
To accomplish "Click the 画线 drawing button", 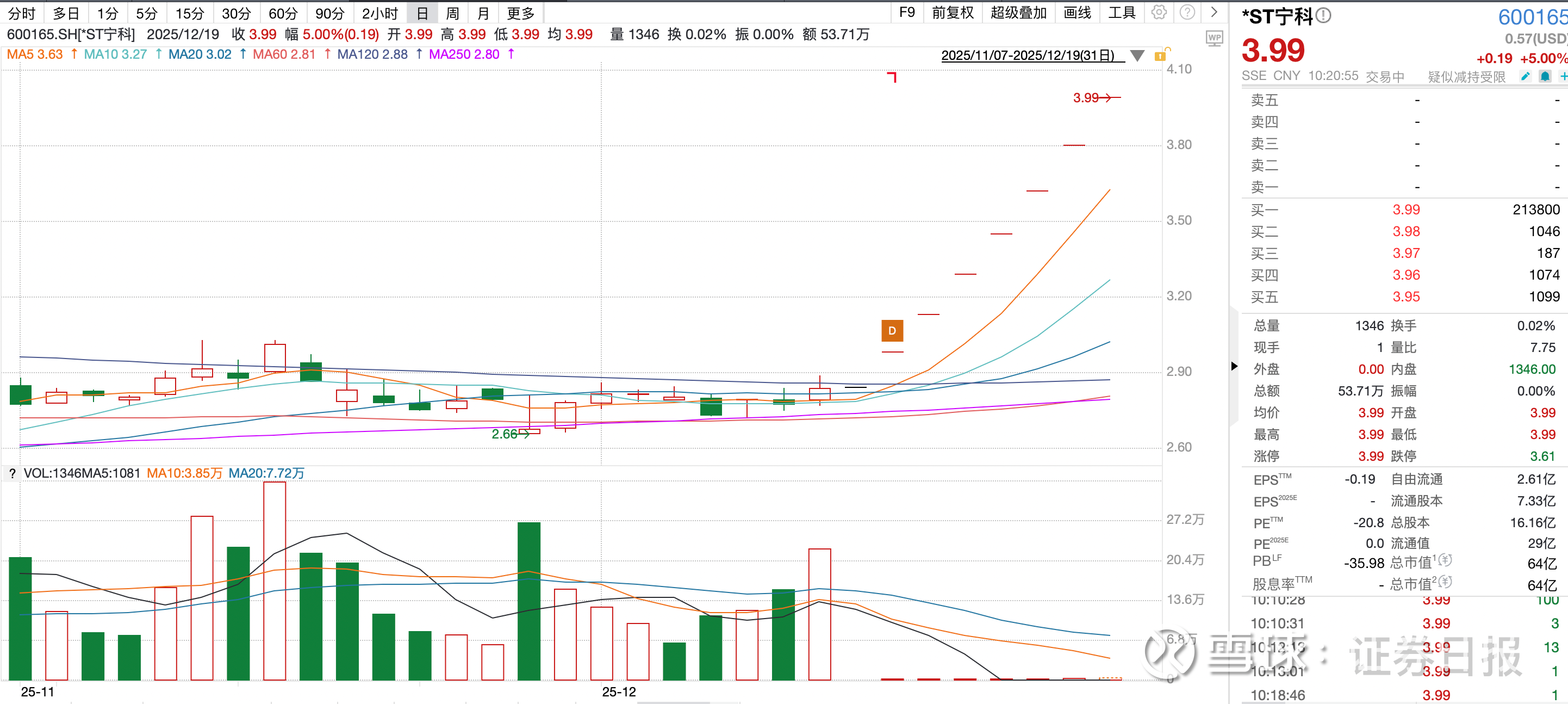I will tap(1077, 13).
